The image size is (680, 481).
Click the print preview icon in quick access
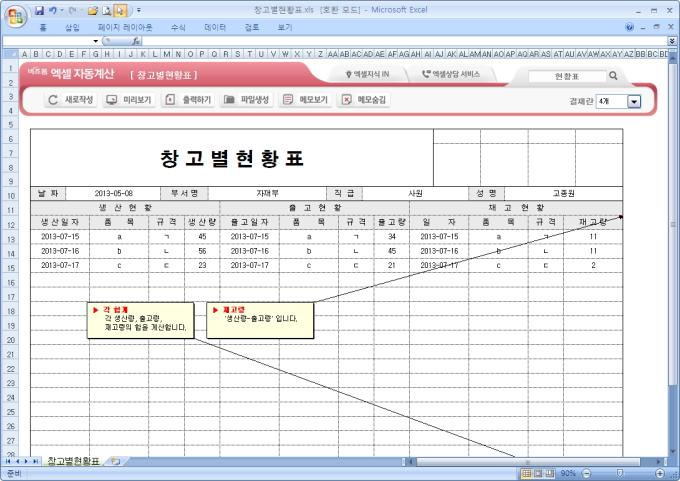[107, 10]
